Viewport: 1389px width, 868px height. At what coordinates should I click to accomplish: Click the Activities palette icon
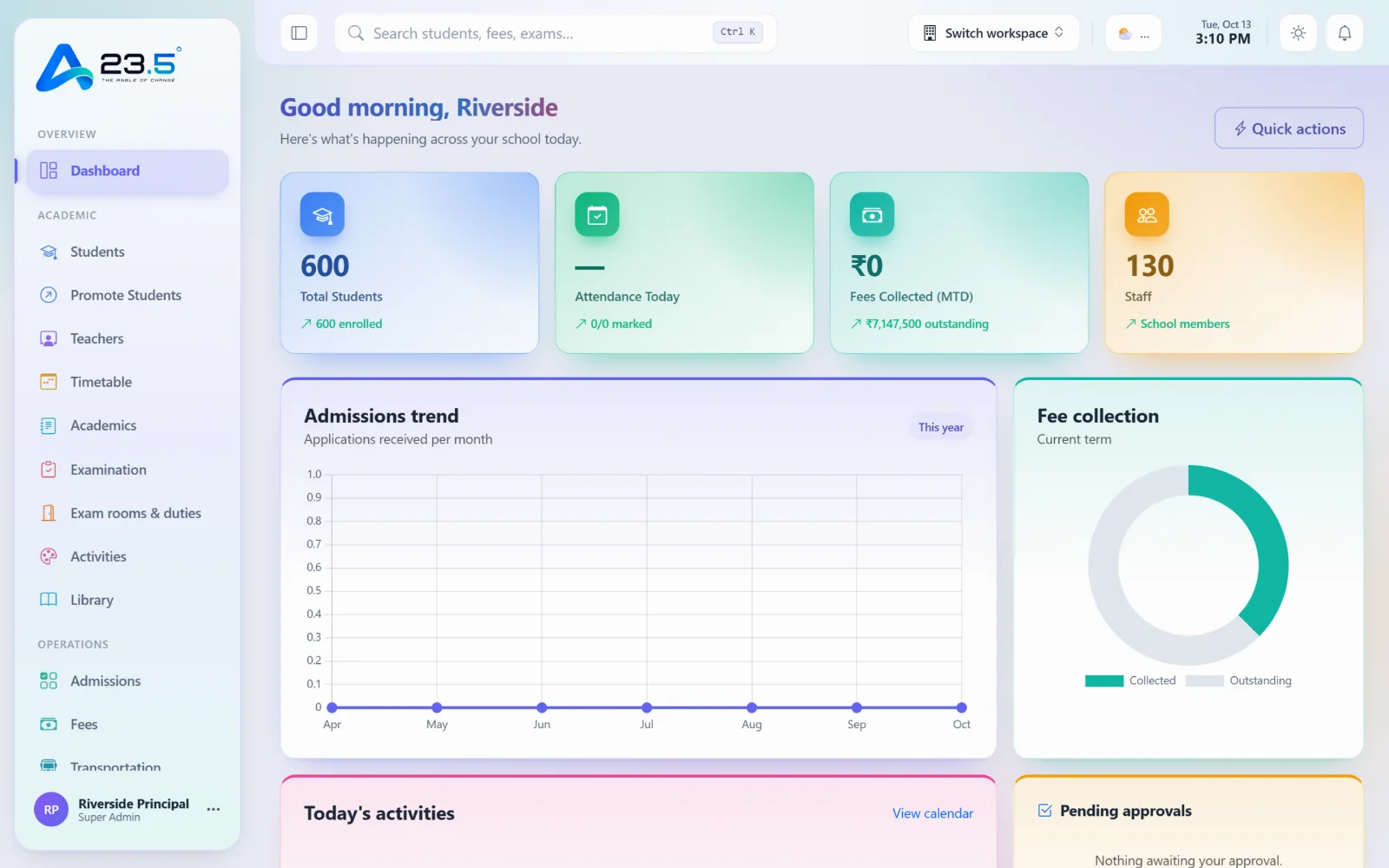[x=49, y=556]
